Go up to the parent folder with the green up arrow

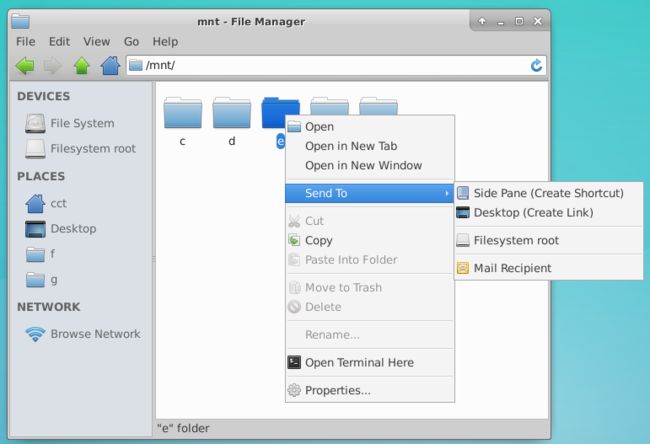coord(82,66)
